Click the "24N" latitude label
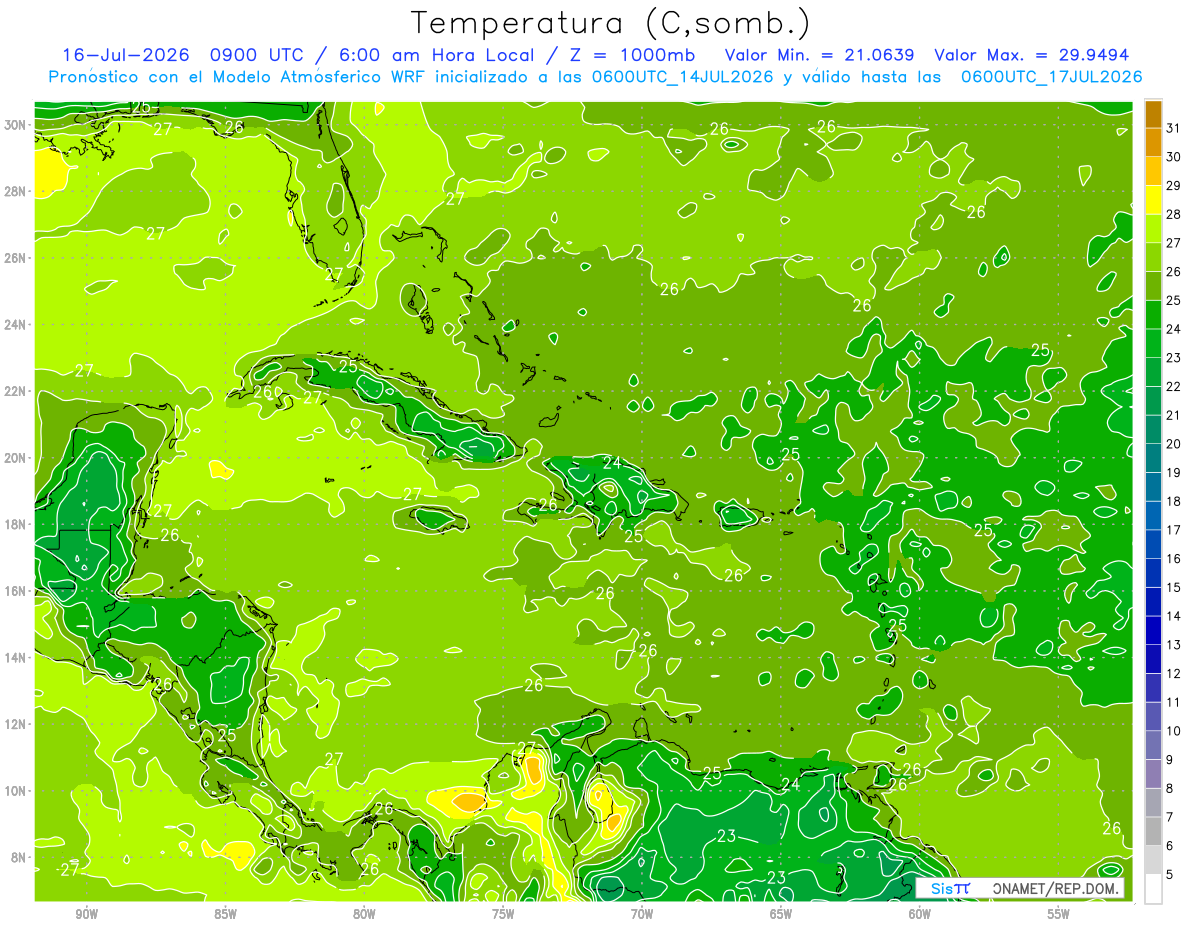This screenshot has width=1200, height=927. pos(17,324)
